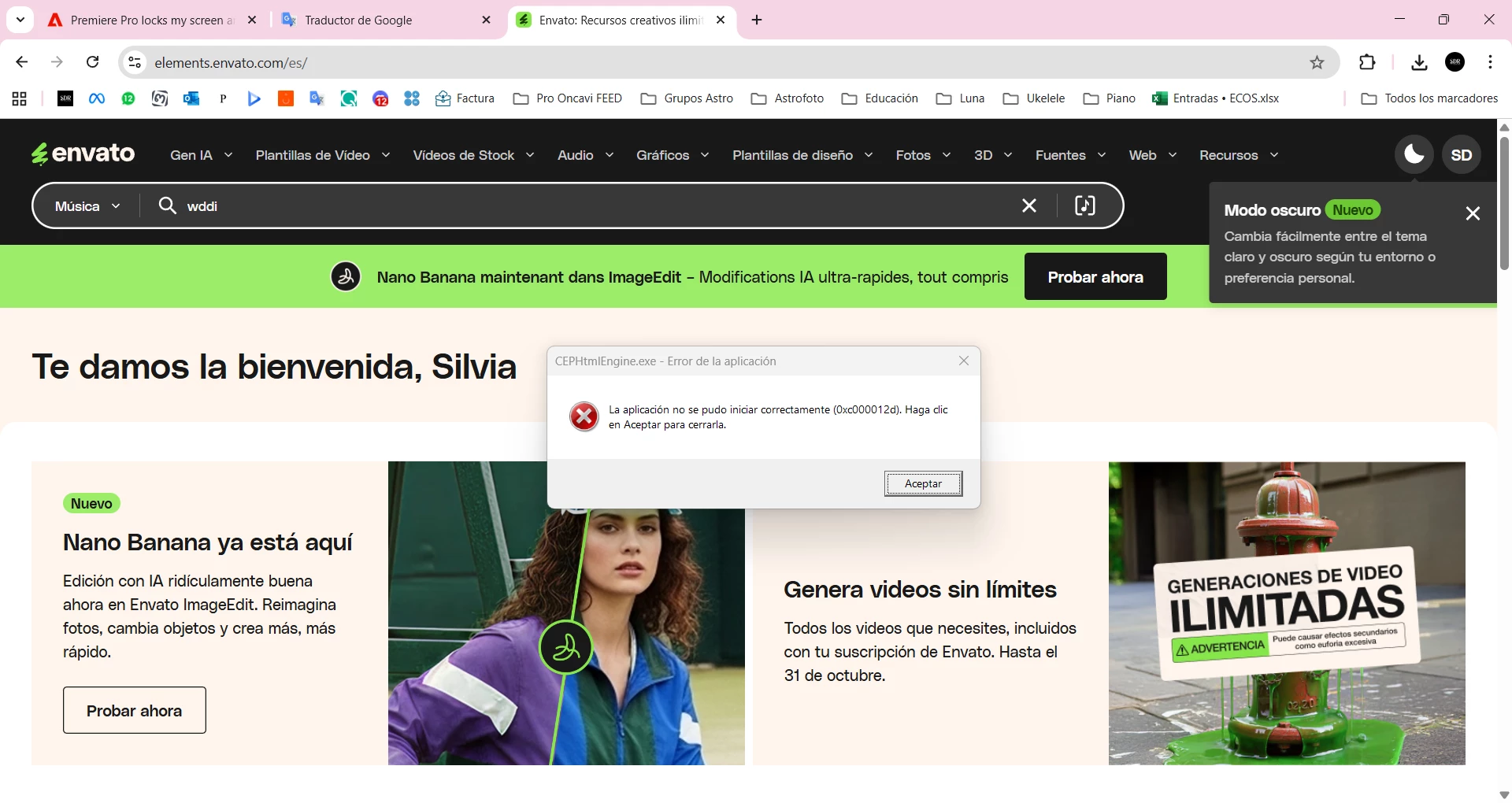Reload the page

coord(93,62)
